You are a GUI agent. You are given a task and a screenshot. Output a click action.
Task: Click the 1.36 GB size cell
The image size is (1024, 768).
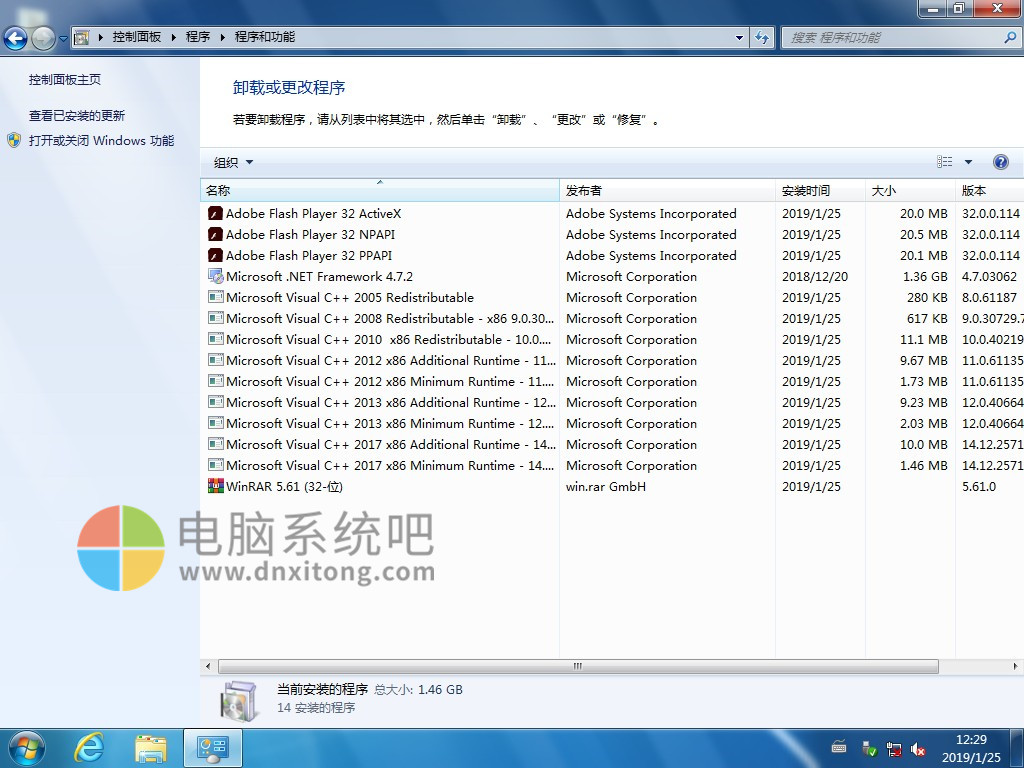(925, 277)
